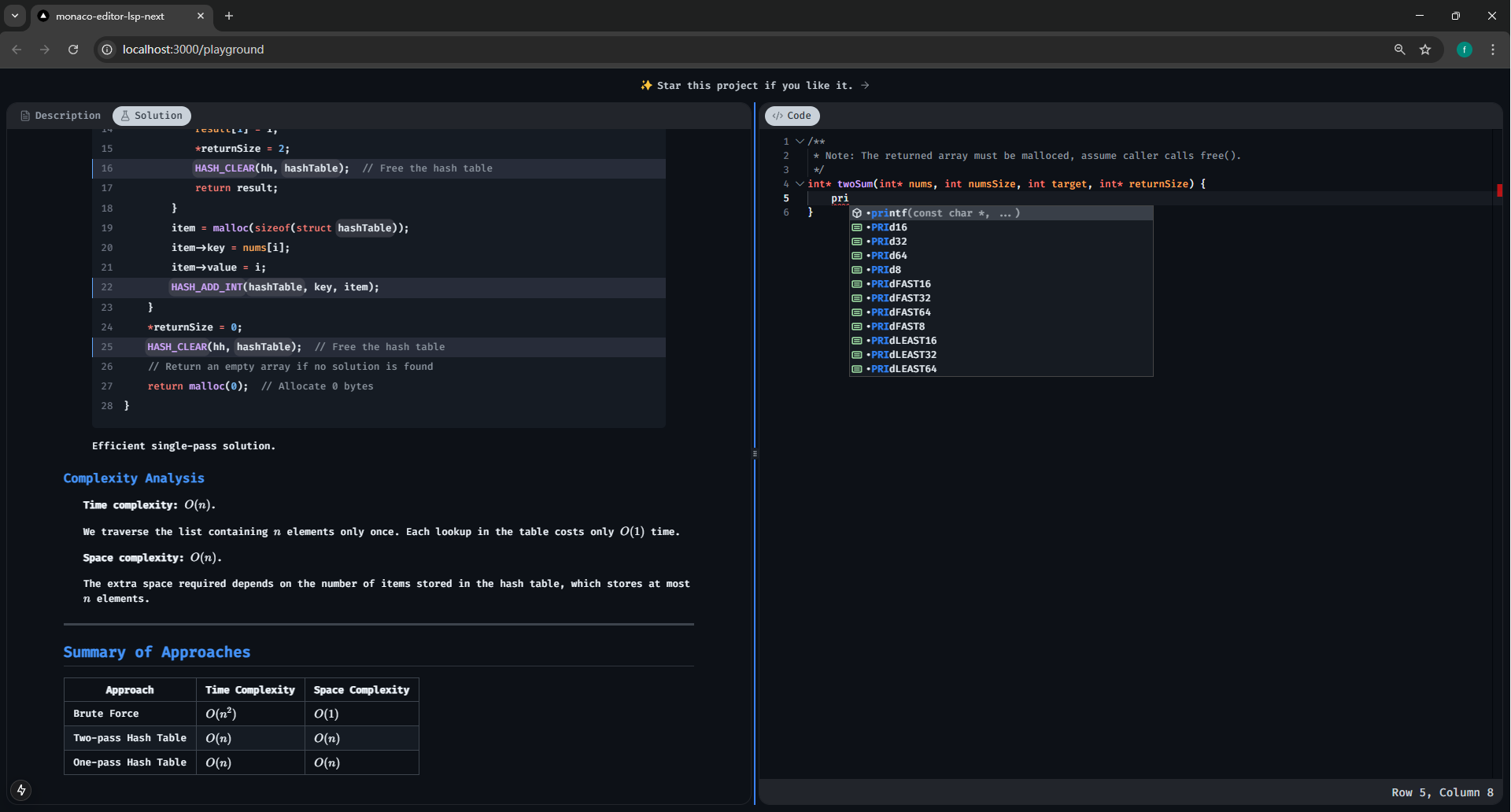1511x812 pixels.
Task: Open the tab search dropdown arrow
Action: [14, 16]
